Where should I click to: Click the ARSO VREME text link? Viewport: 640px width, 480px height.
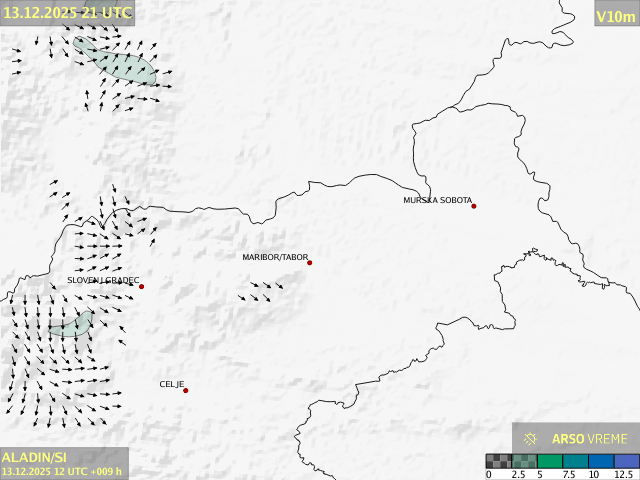tap(590, 439)
